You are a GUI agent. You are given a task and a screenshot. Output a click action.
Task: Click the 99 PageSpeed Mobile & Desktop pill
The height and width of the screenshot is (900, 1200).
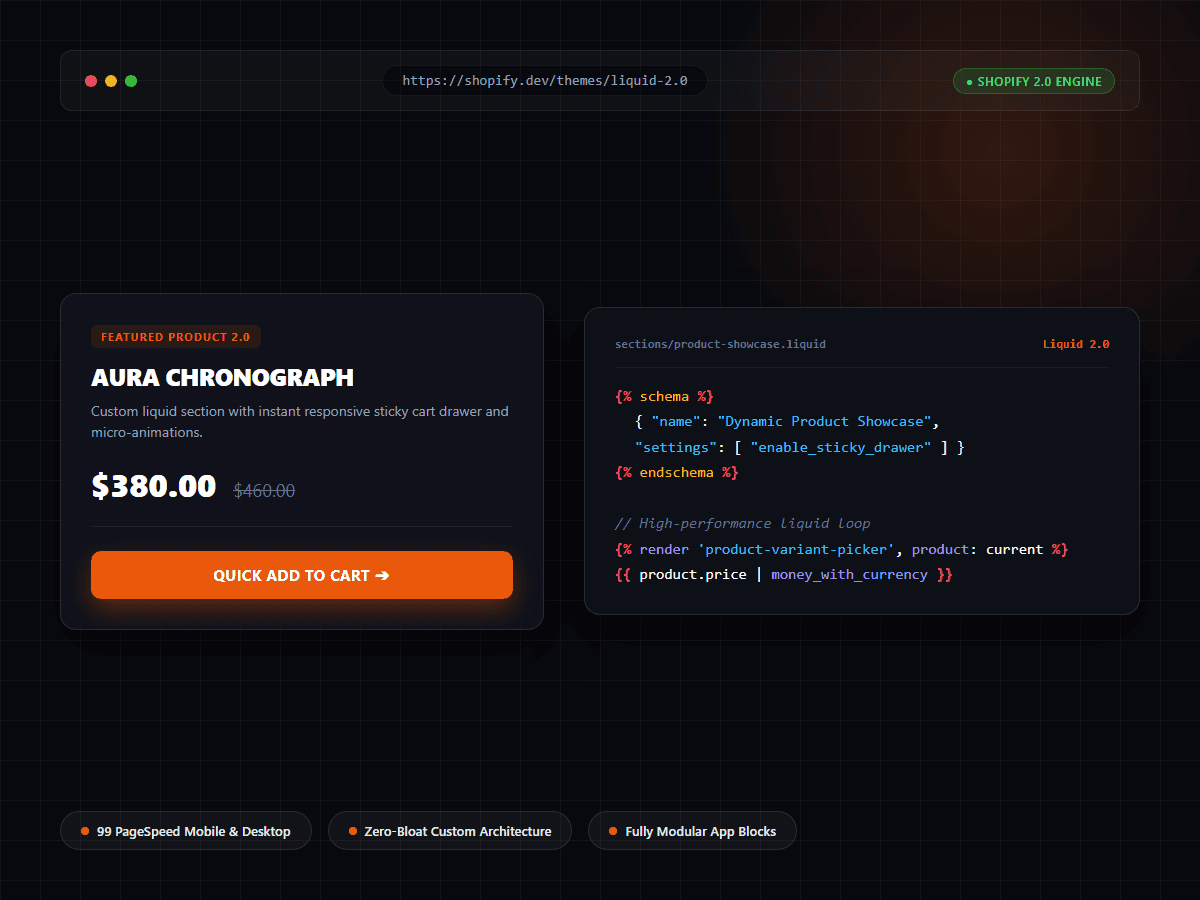[x=186, y=831]
